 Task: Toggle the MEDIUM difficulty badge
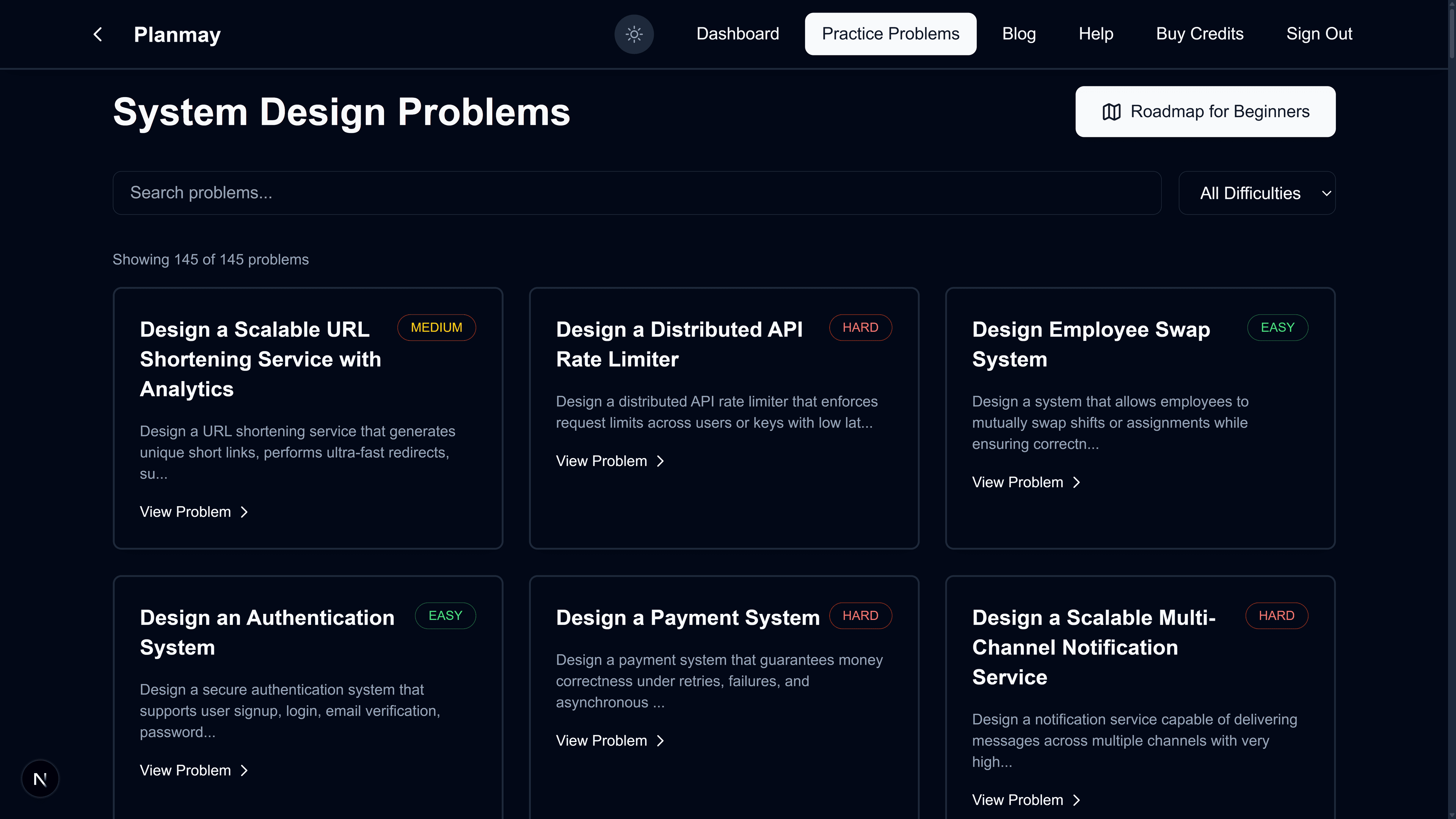pos(436,327)
